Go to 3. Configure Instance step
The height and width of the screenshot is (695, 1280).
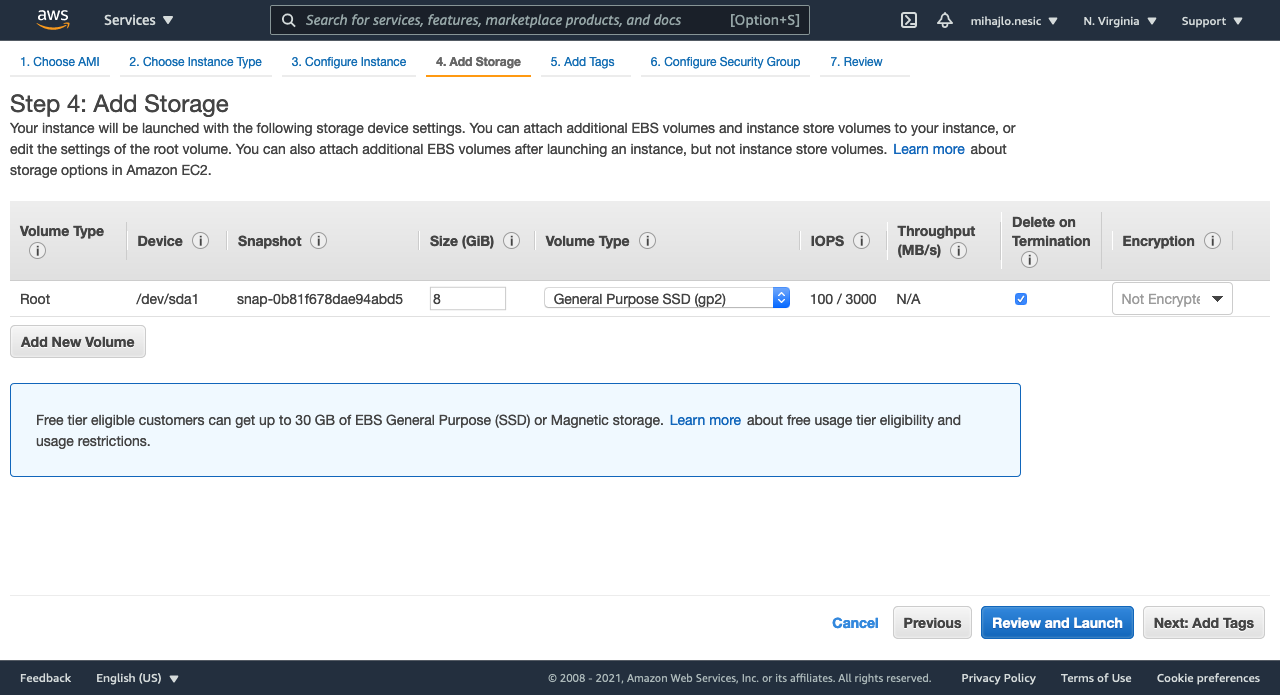[349, 62]
